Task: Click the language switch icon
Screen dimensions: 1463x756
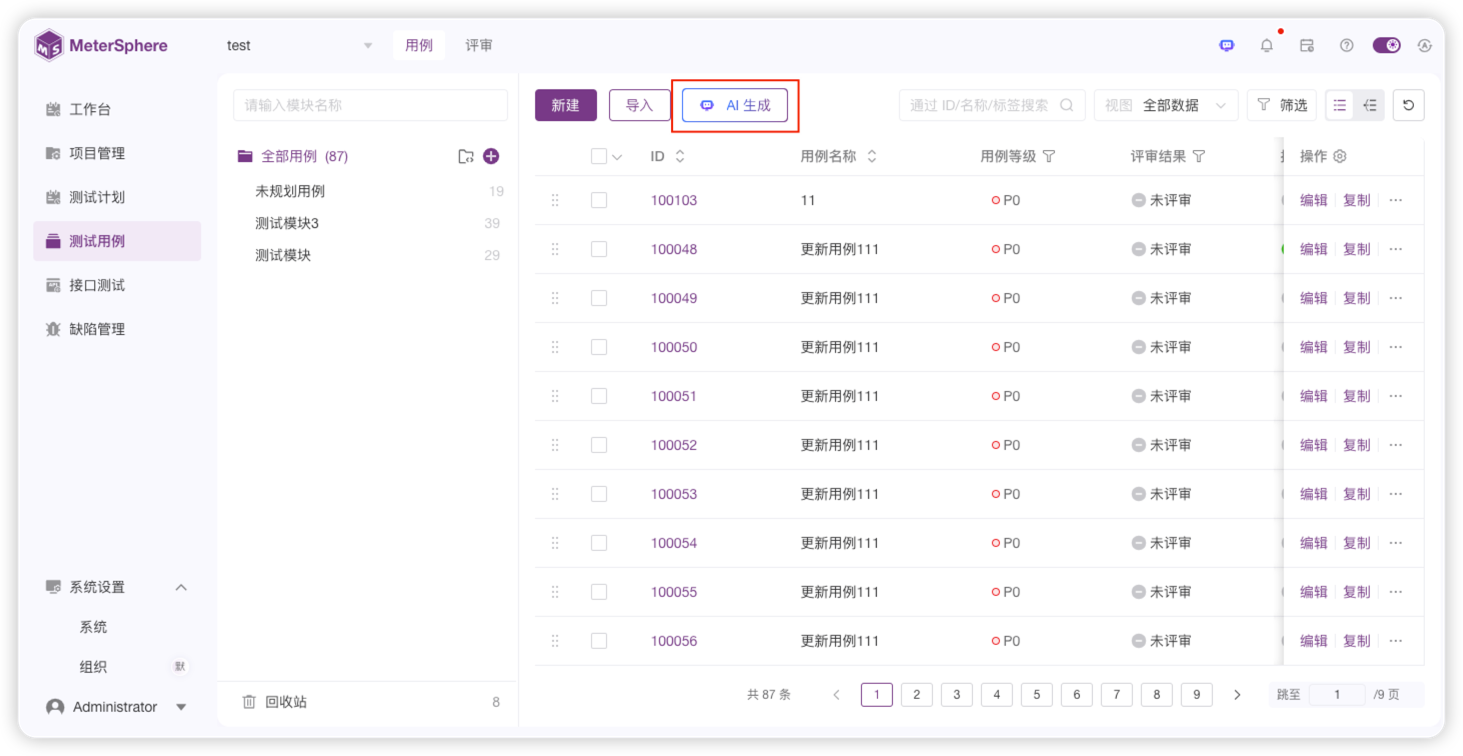Action: [x=1425, y=45]
